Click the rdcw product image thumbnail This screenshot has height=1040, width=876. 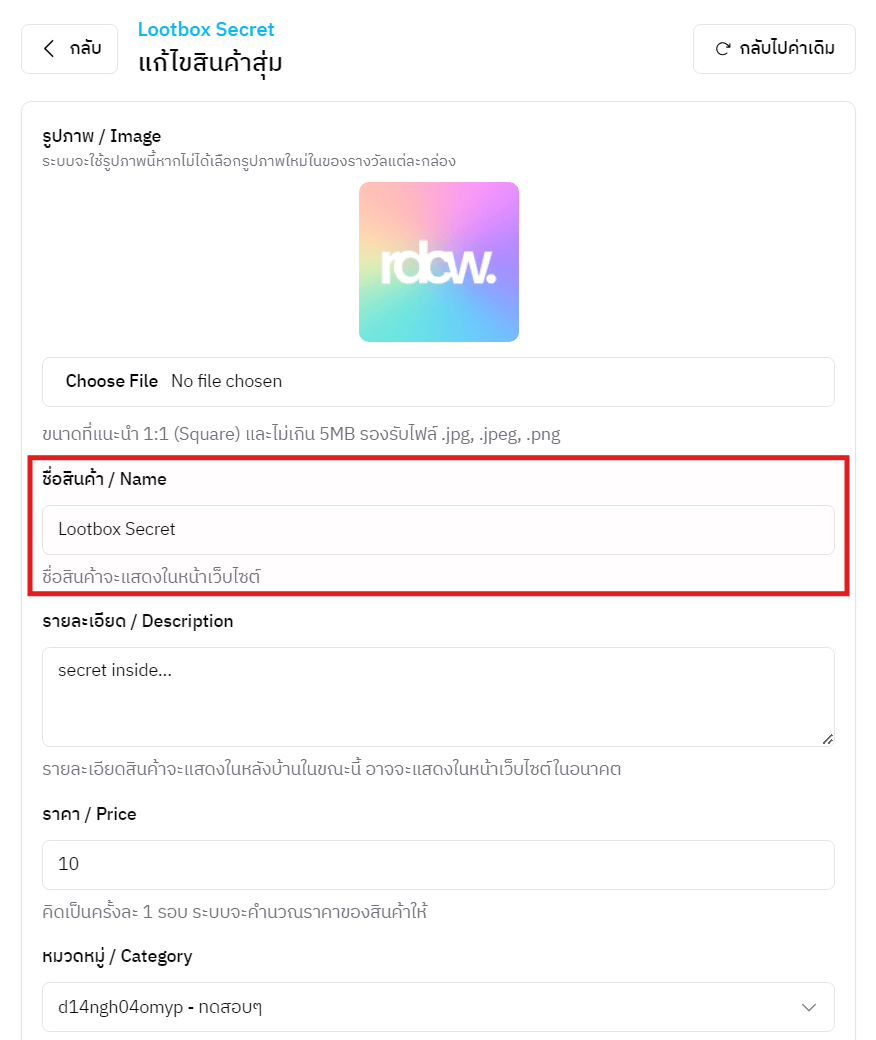click(438, 262)
